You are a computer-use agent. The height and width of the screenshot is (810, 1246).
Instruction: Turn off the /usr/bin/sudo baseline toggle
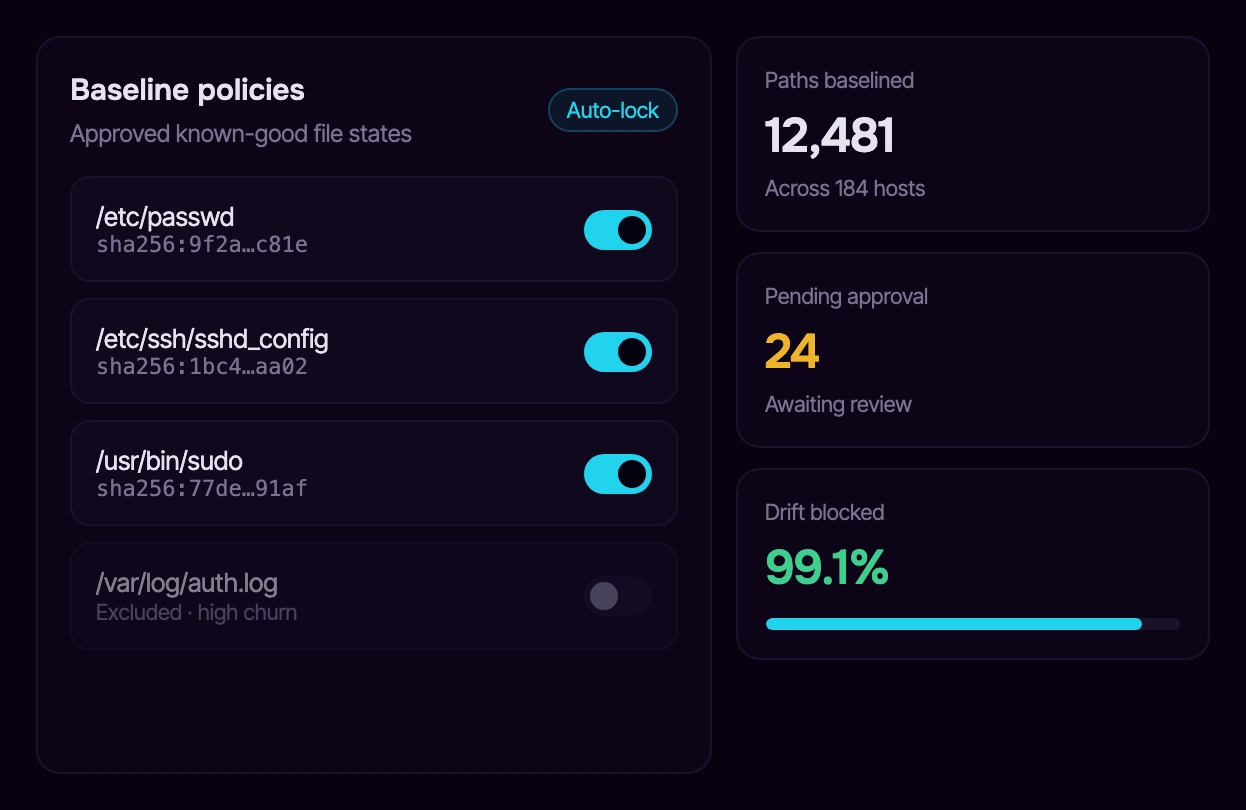pos(618,474)
